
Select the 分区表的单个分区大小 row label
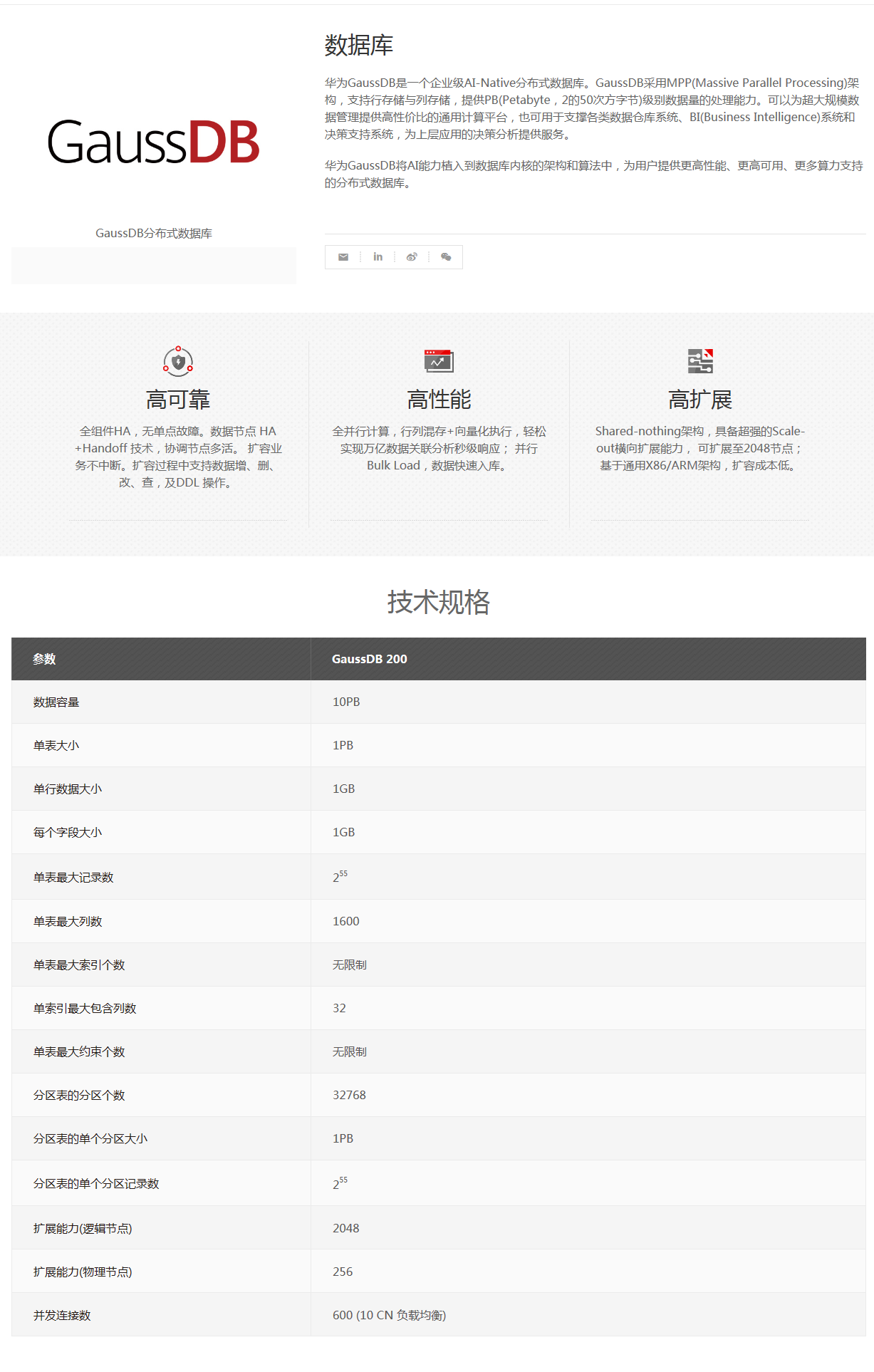pyautogui.click(x=90, y=1139)
